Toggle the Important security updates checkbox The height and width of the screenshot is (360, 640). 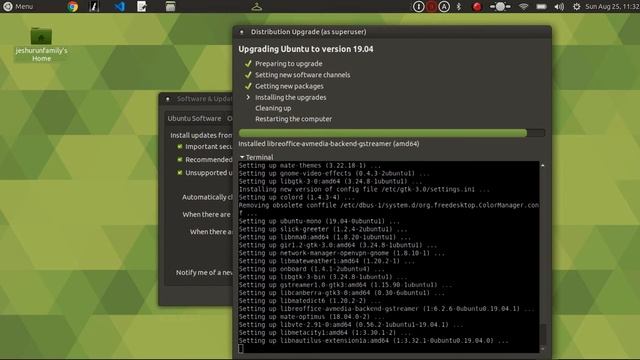click(x=180, y=147)
